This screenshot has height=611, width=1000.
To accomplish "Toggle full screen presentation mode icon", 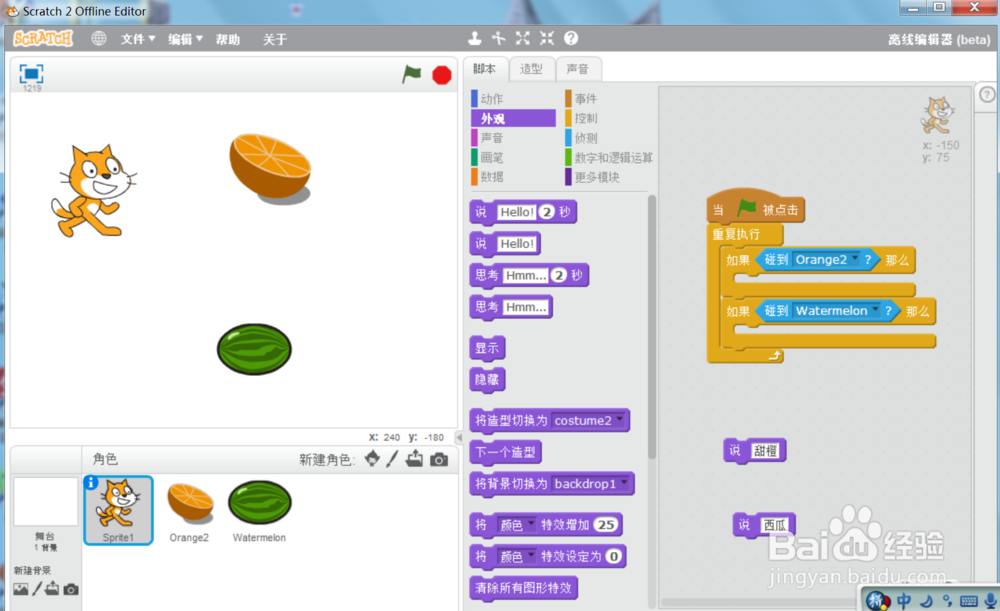I will [x=31, y=74].
